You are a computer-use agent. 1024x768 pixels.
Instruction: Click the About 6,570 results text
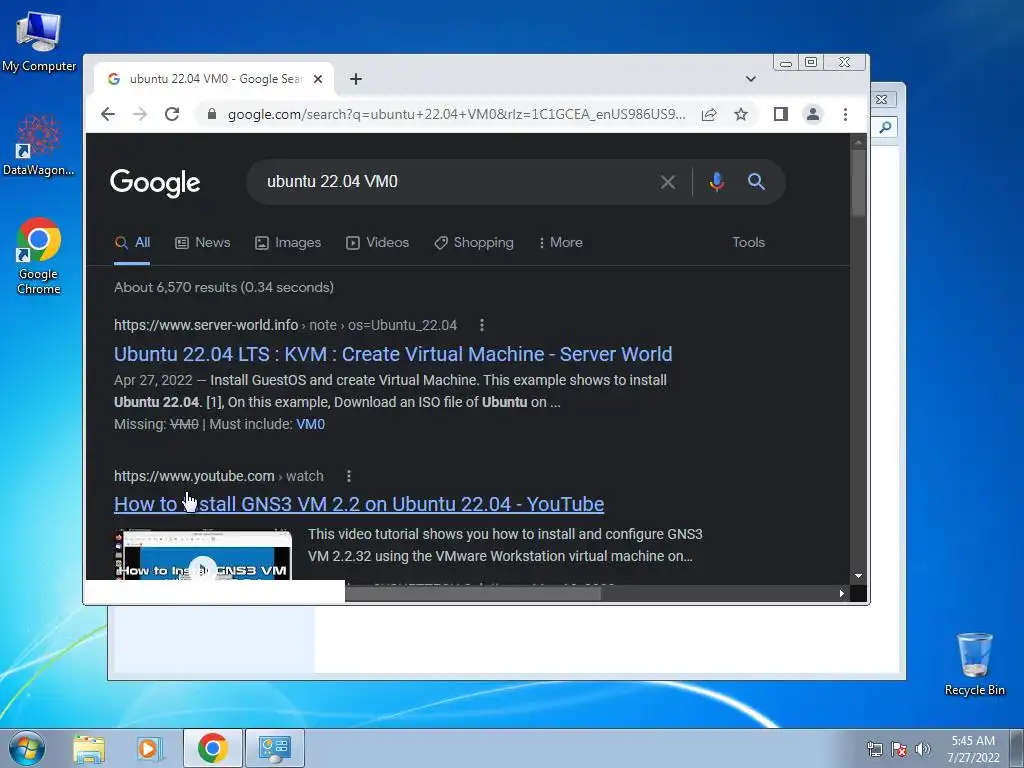pyautogui.click(x=224, y=287)
